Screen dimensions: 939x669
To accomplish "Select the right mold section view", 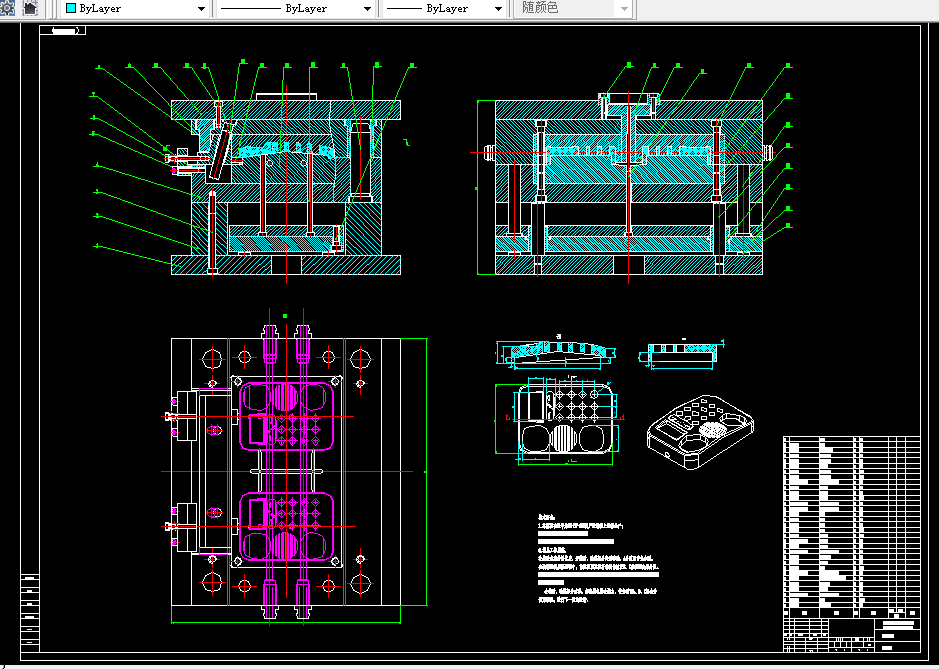I will pos(629,186).
